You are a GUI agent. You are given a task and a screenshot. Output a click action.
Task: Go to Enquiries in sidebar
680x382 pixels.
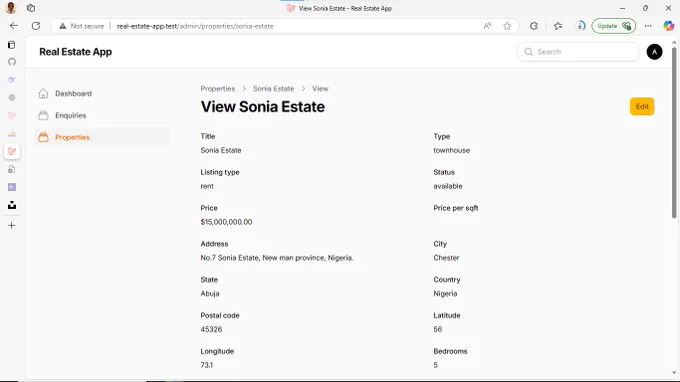[71, 115]
